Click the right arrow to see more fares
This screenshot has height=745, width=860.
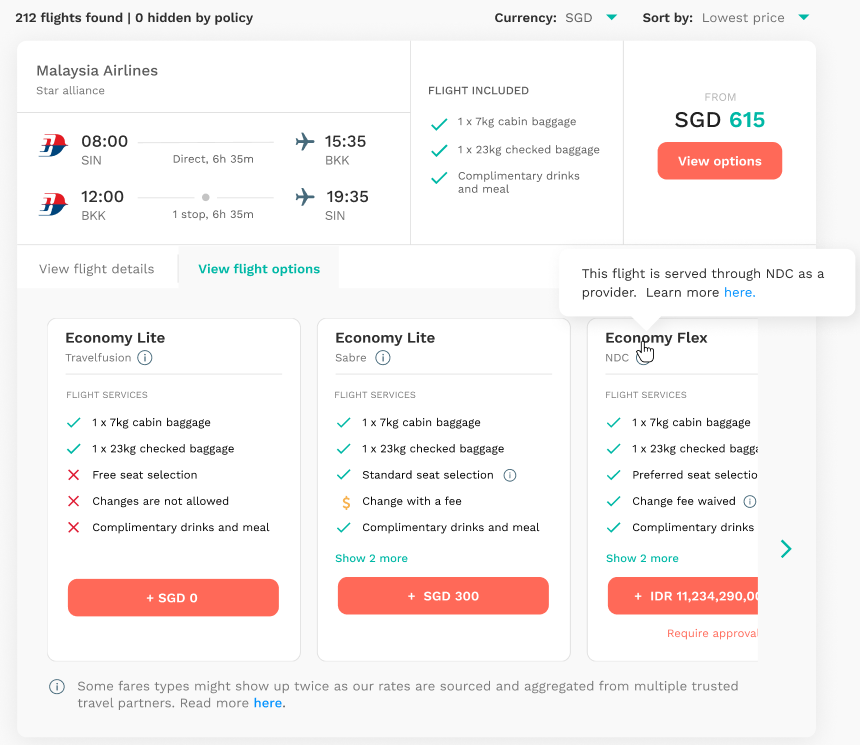pos(786,548)
